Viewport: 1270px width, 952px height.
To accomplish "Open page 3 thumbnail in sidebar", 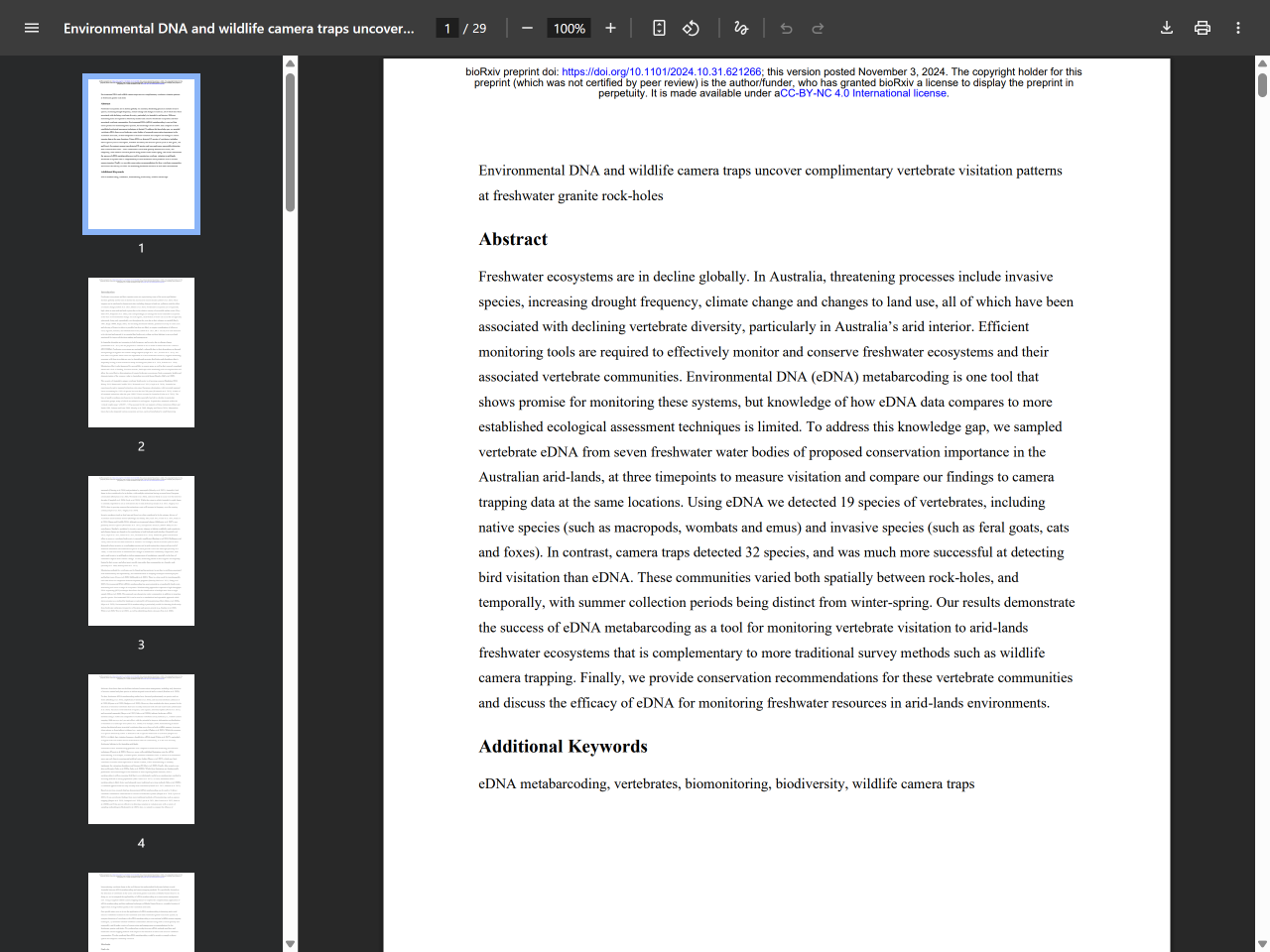I will point(141,550).
